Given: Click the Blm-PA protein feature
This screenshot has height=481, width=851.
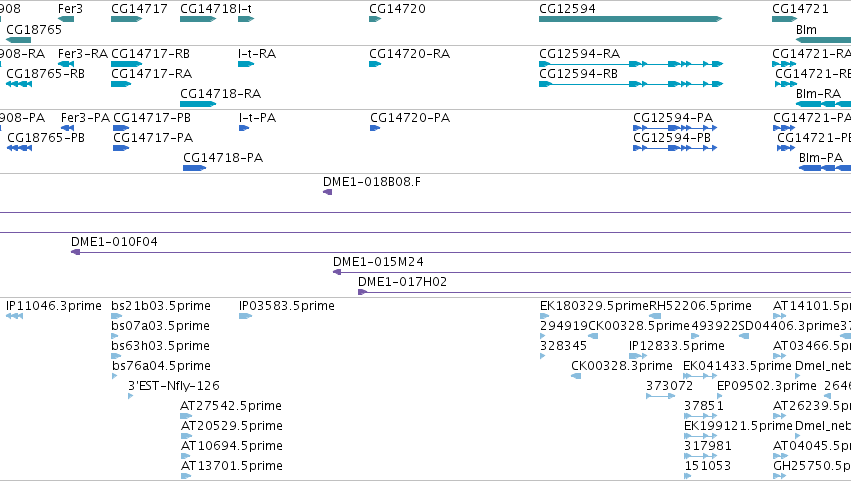Looking at the screenshot, I should [825, 168].
